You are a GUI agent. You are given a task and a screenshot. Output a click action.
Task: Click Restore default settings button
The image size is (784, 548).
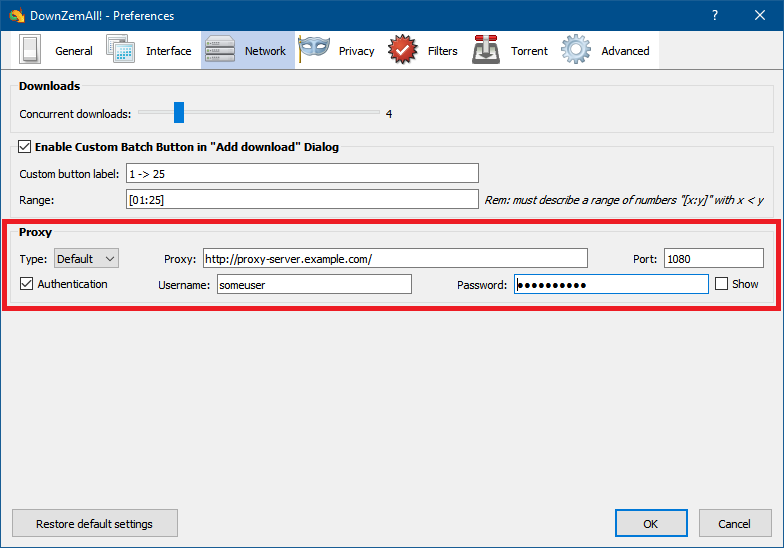click(94, 523)
